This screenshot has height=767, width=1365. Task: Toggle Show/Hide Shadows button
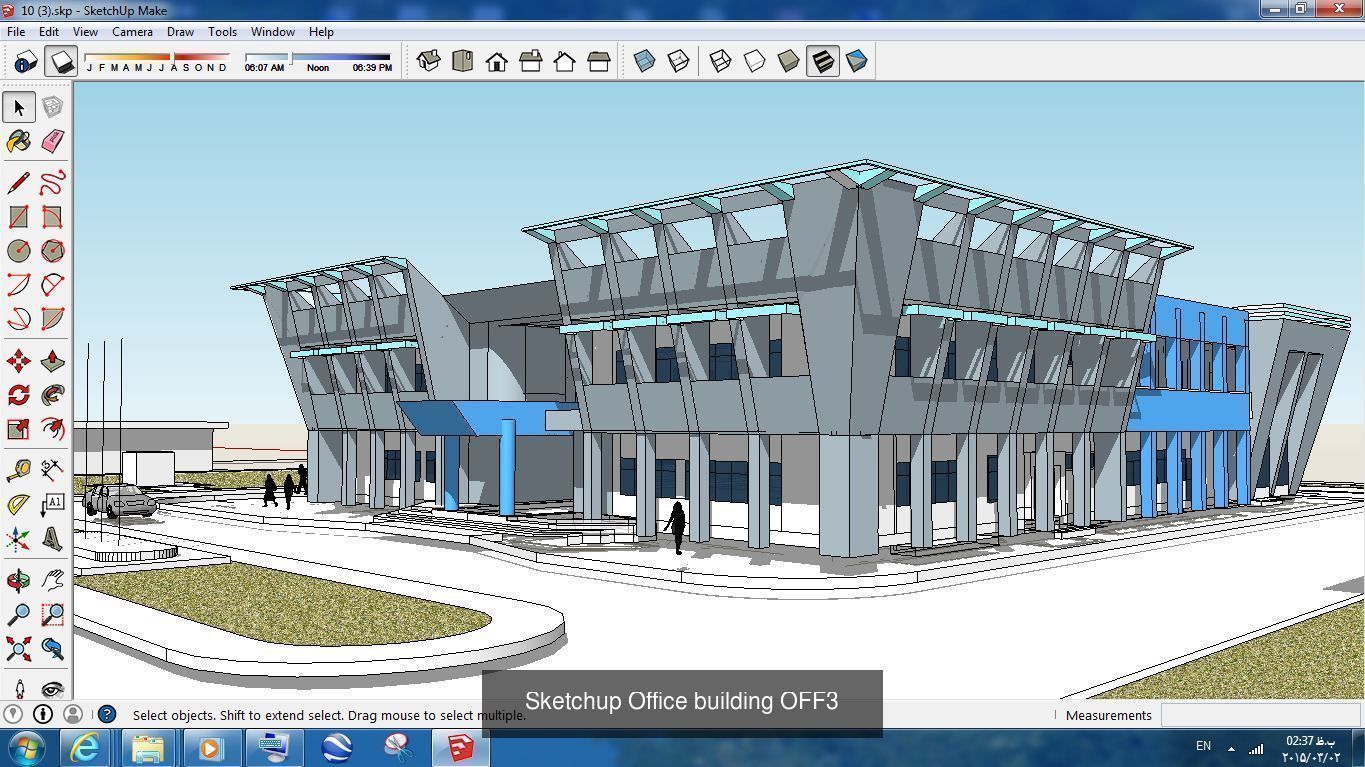61,61
